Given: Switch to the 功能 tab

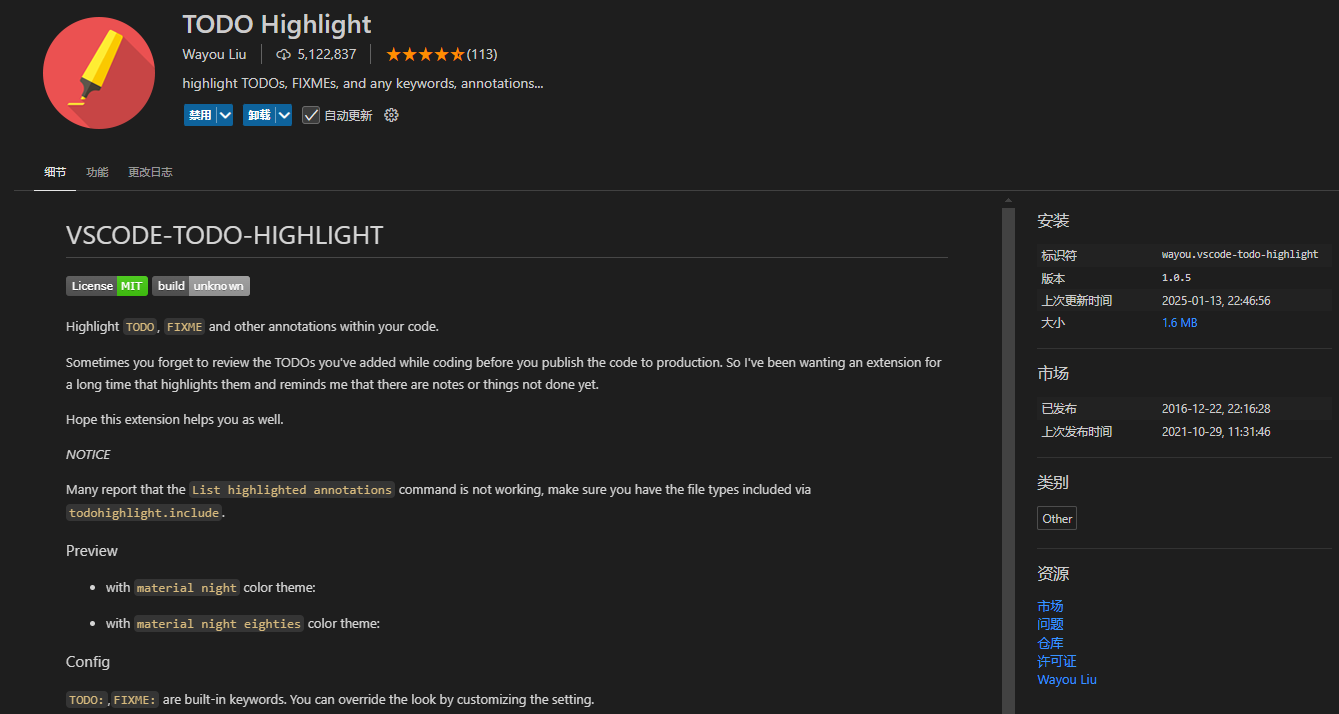Looking at the screenshot, I should pyautogui.click(x=97, y=172).
